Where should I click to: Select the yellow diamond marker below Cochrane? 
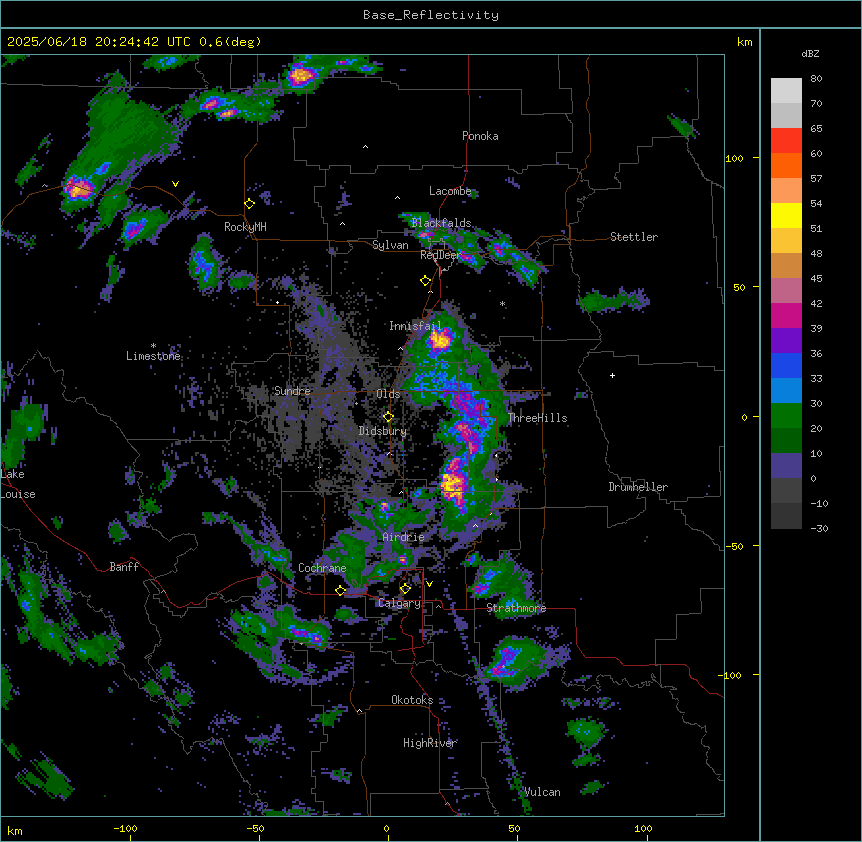pyautogui.click(x=340, y=590)
